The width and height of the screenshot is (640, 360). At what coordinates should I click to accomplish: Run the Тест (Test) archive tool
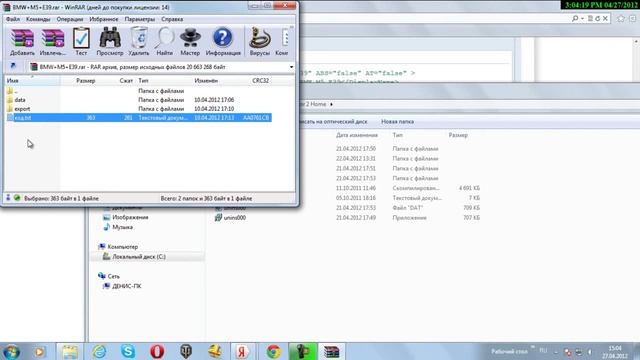pos(81,41)
